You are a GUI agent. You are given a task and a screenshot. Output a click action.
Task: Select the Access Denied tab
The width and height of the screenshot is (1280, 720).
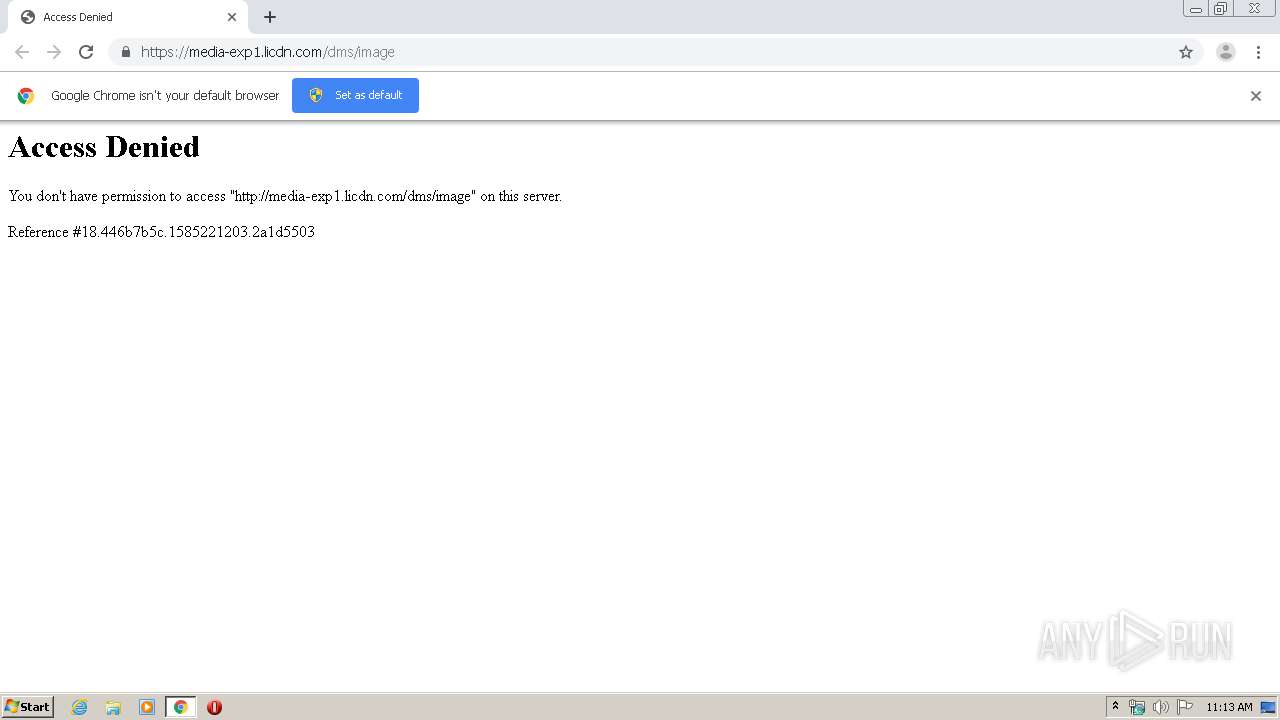(x=128, y=17)
